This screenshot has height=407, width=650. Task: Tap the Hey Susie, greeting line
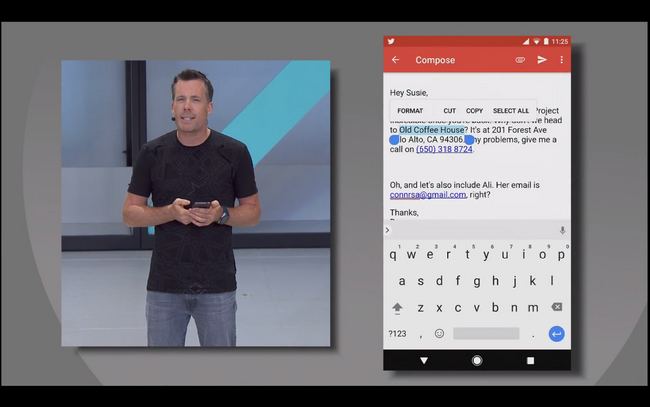pyautogui.click(x=409, y=93)
